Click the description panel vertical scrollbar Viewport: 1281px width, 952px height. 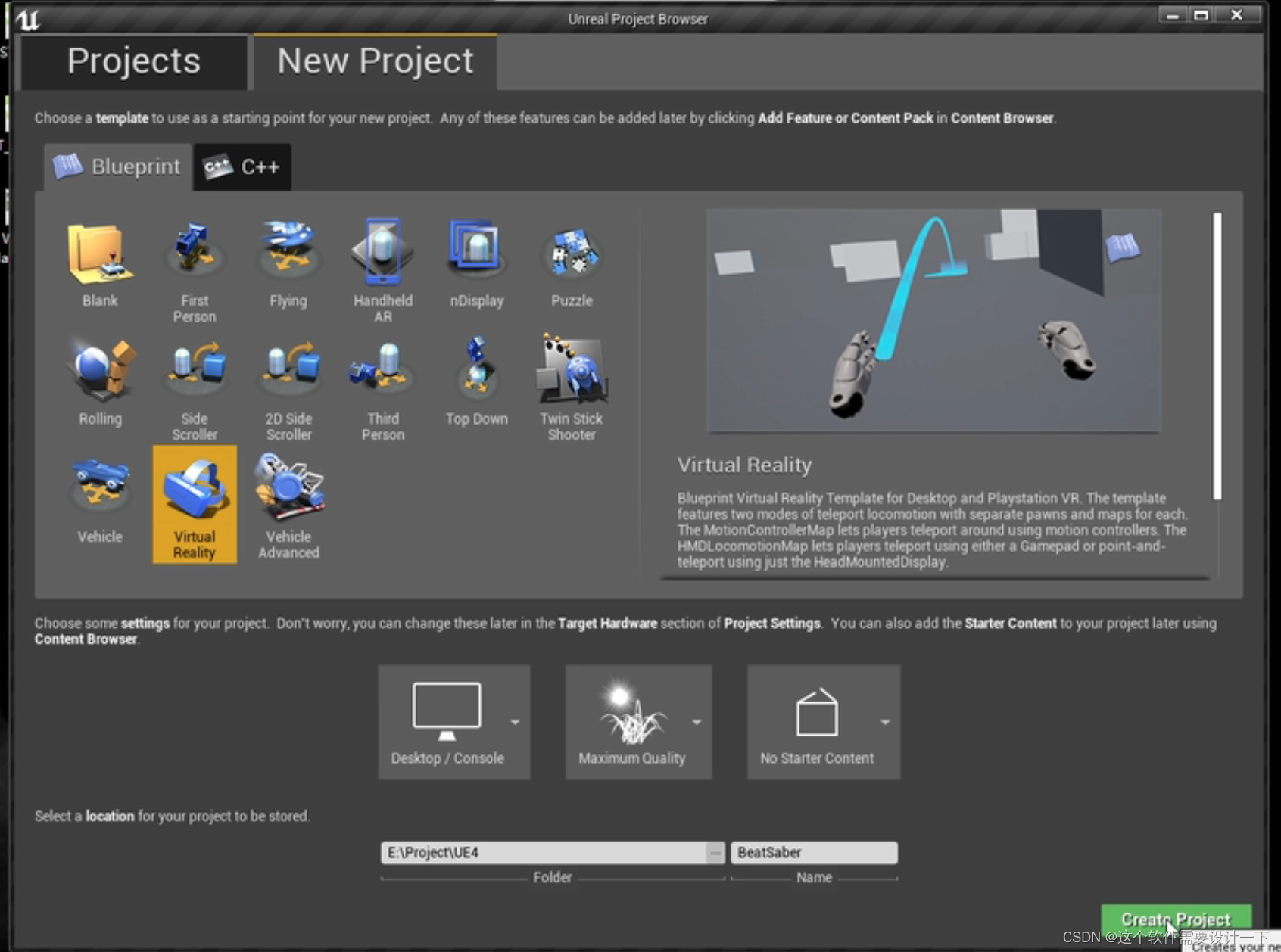coord(1217,356)
